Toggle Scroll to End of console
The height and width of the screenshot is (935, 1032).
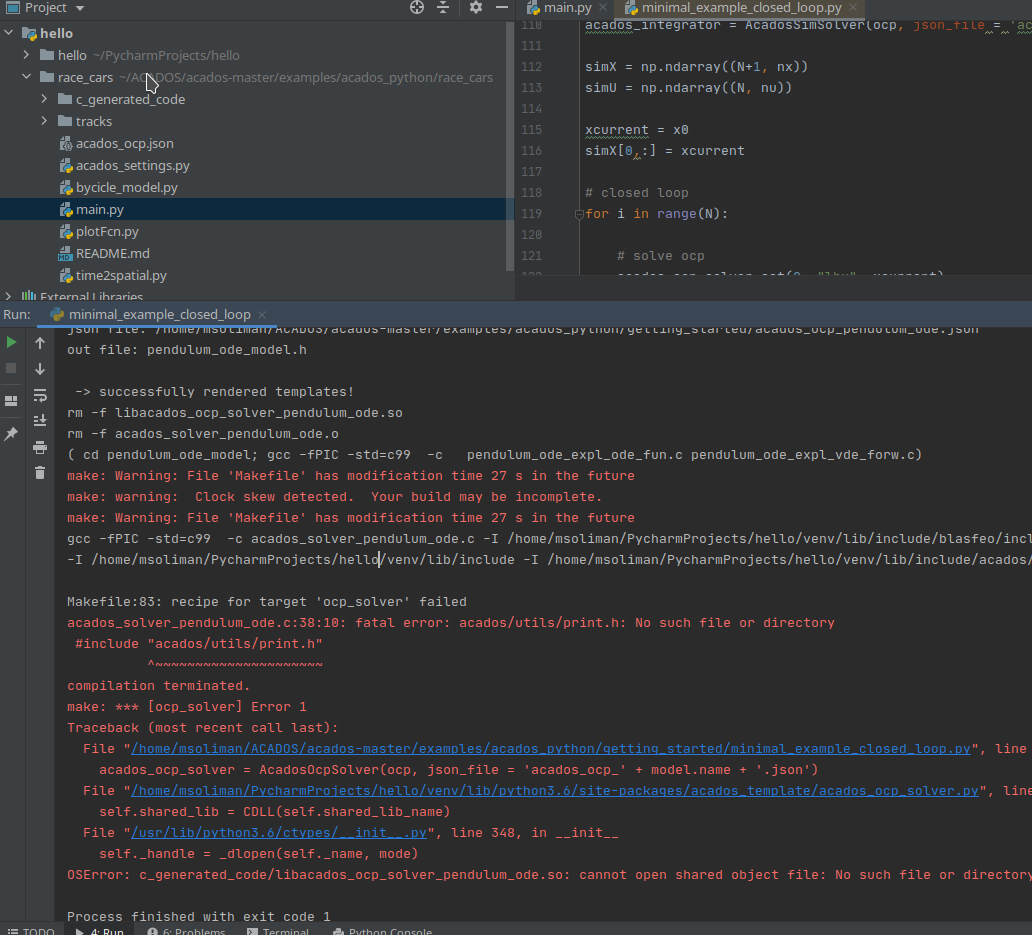tap(40, 420)
